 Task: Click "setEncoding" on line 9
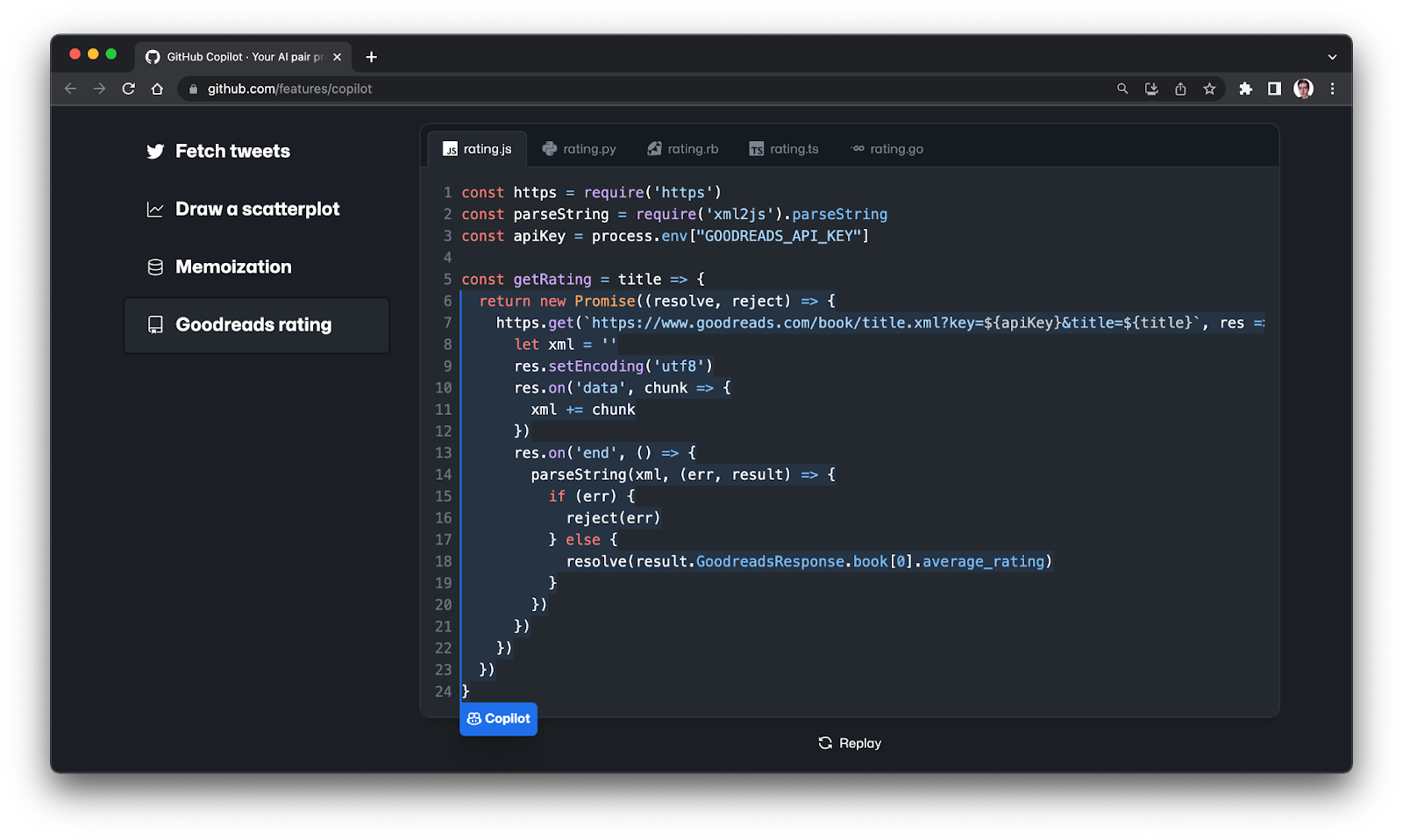pos(596,366)
